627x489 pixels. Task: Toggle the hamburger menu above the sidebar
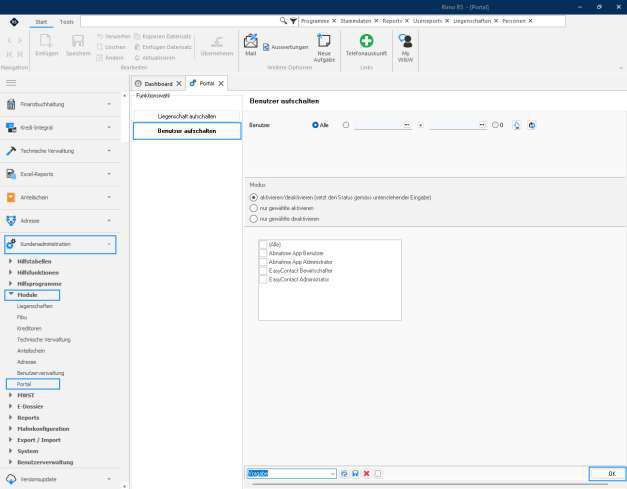pos(11,83)
